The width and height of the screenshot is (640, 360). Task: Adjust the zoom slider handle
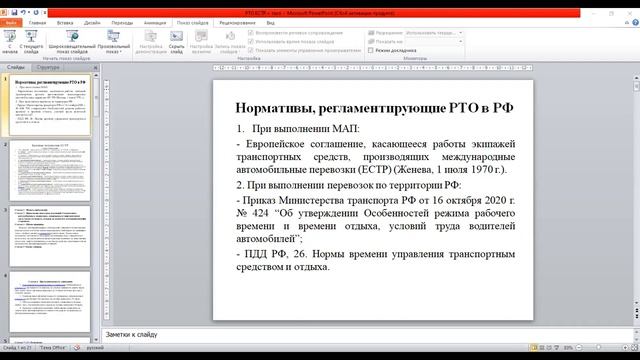[x=598, y=348]
